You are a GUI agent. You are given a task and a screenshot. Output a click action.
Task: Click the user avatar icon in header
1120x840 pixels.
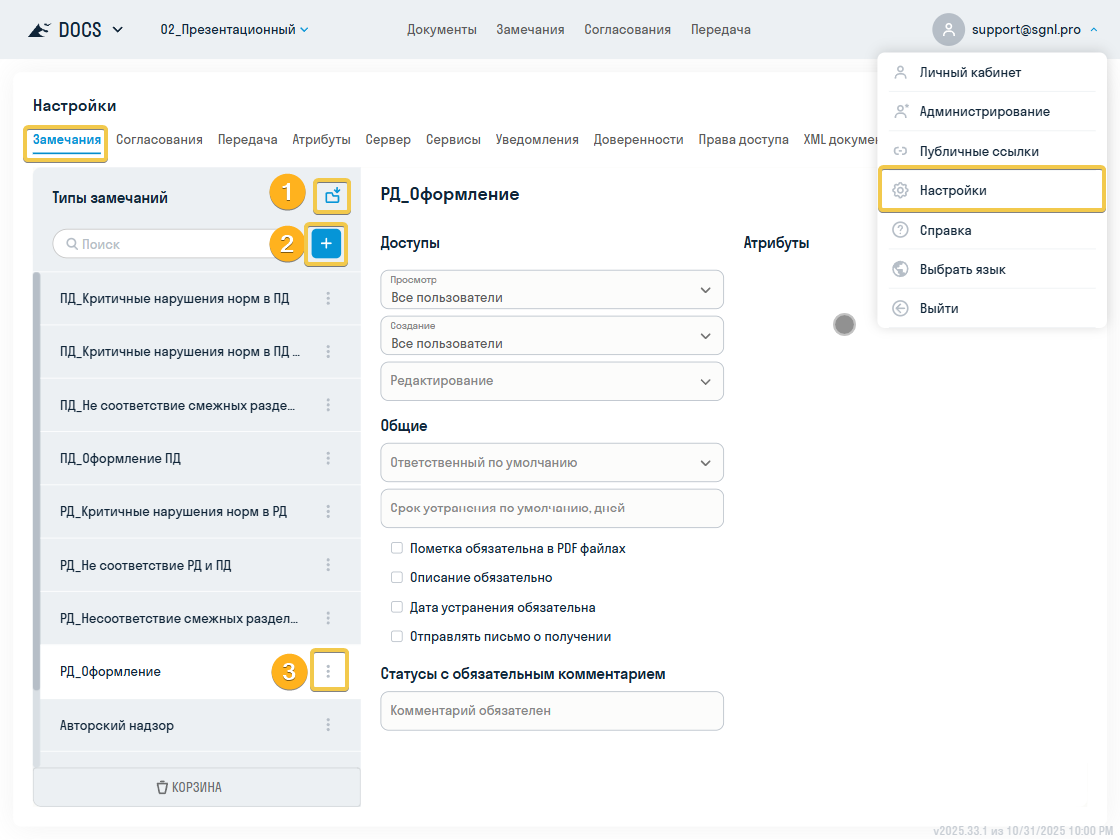[948, 29]
